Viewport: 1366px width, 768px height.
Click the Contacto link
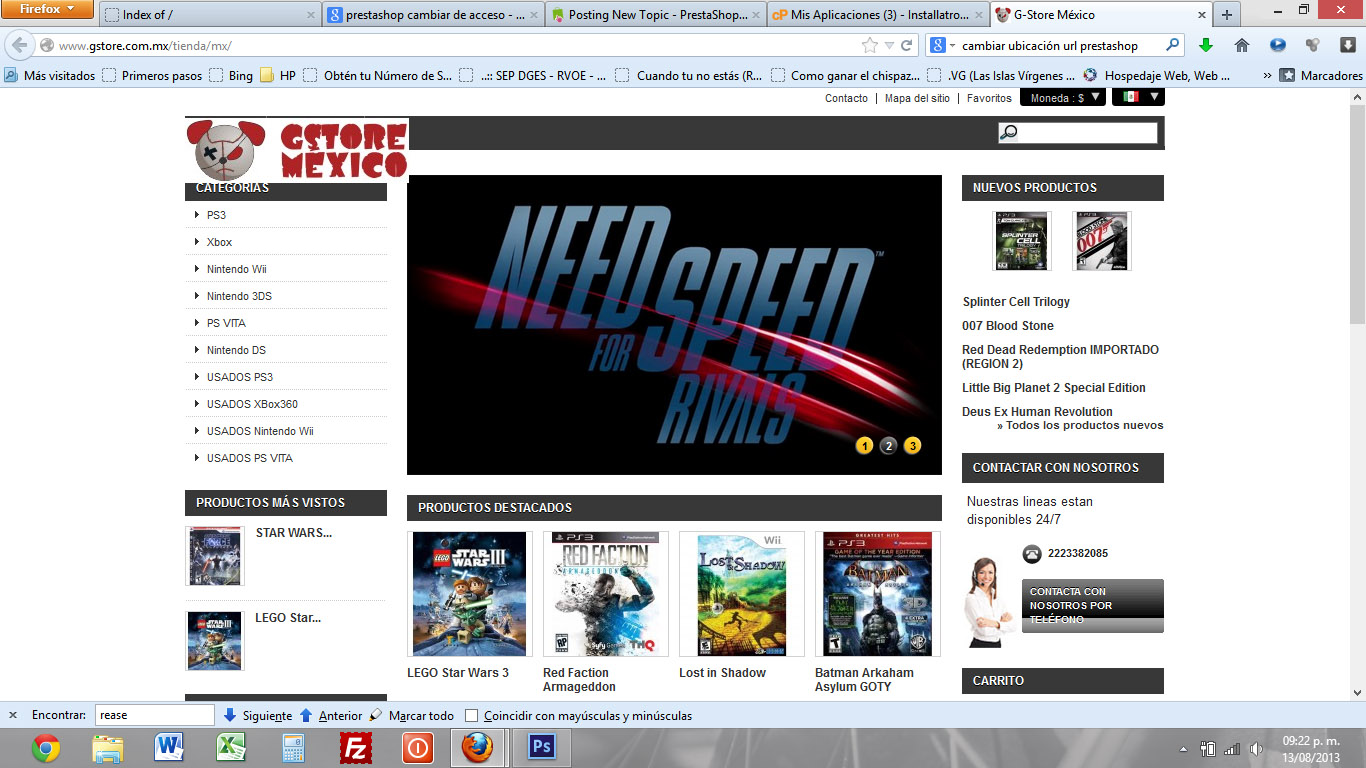coord(846,98)
